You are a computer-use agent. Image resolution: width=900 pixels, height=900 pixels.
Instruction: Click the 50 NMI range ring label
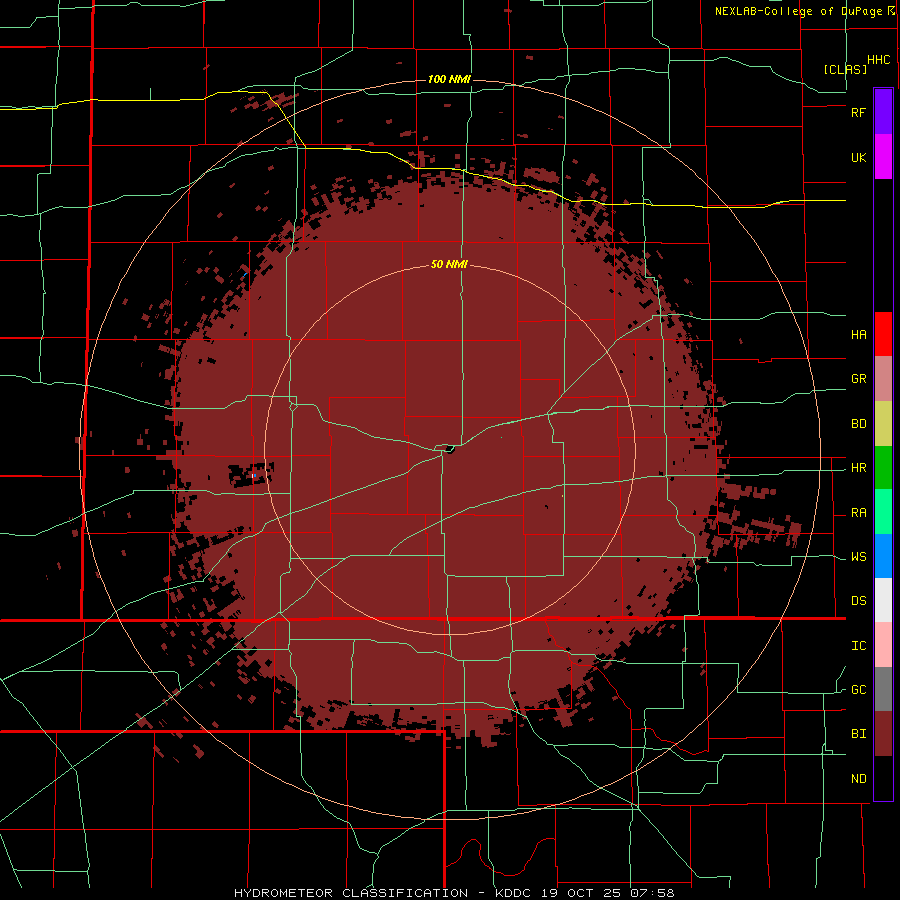(449, 265)
